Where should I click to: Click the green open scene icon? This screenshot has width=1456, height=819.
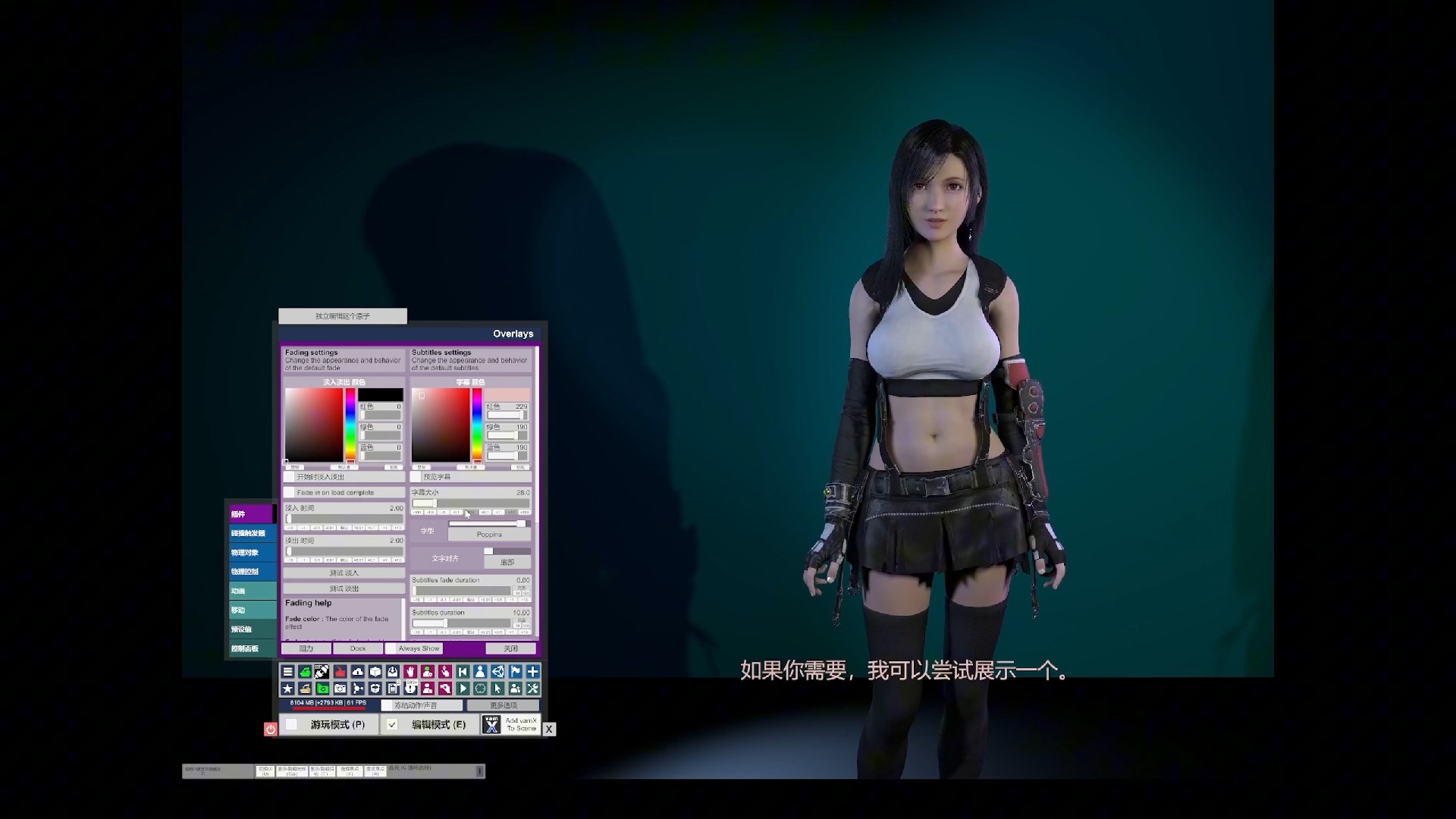[x=305, y=672]
